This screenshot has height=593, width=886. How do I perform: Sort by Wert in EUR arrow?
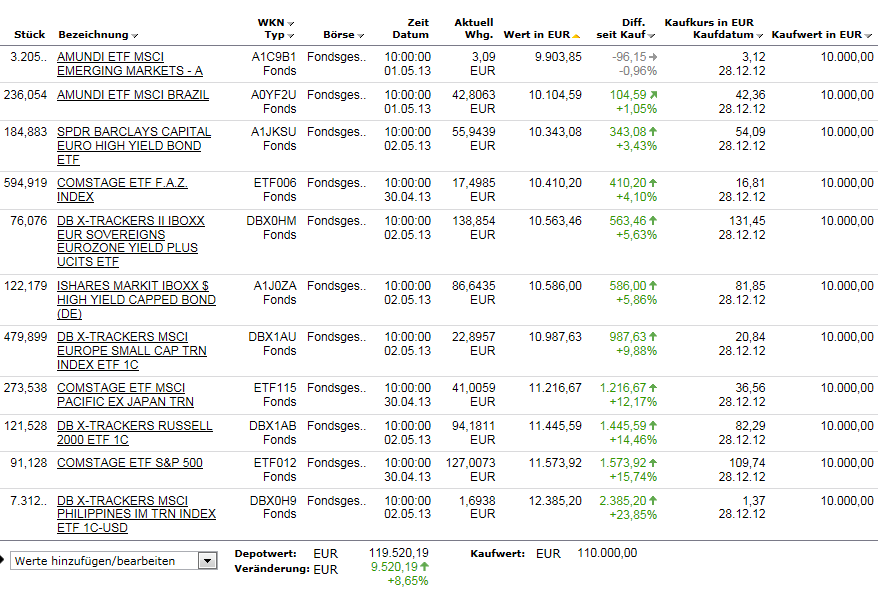pos(576,36)
